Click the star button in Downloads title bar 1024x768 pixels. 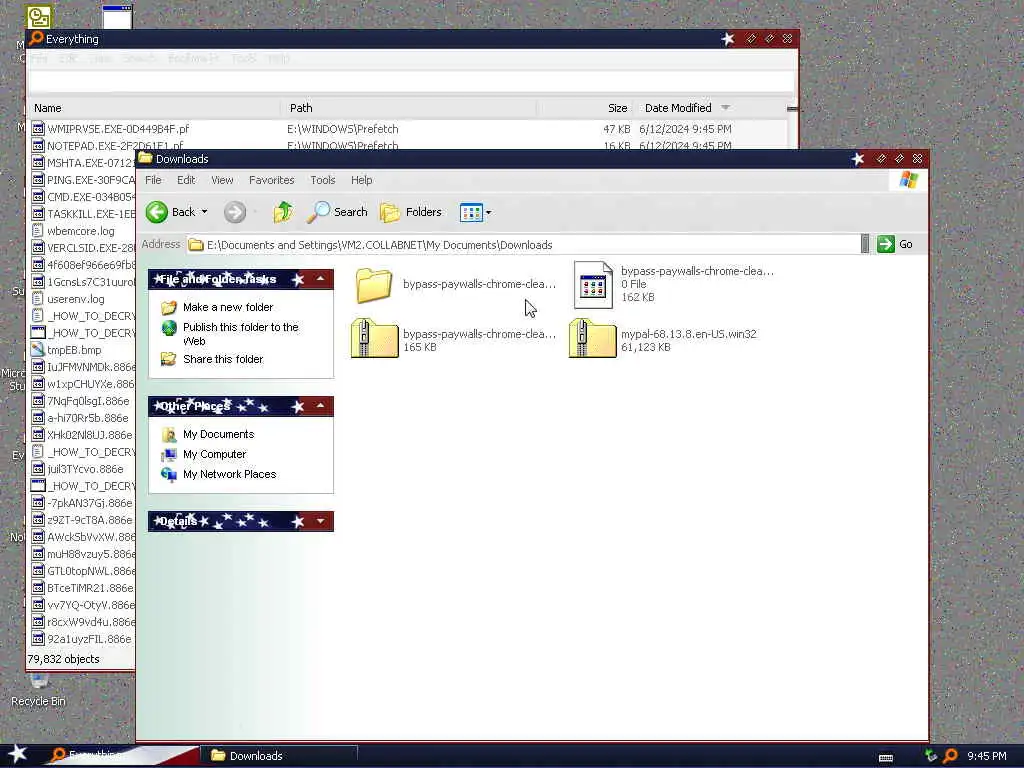click(857, 159)
